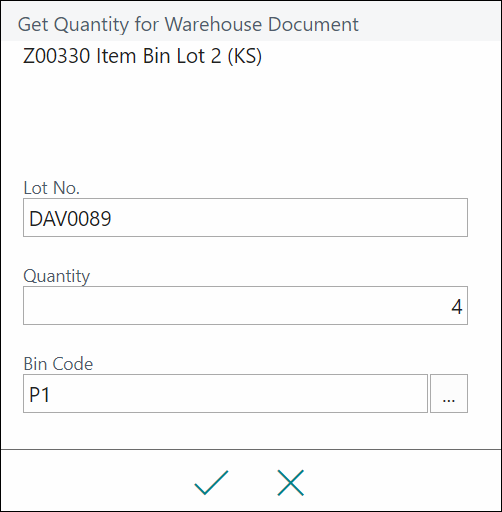Screen dimensions: 502x512
Task: Place cursor in the empty Quantity box area
Action: pyautogui.click(x=233, y=306)
